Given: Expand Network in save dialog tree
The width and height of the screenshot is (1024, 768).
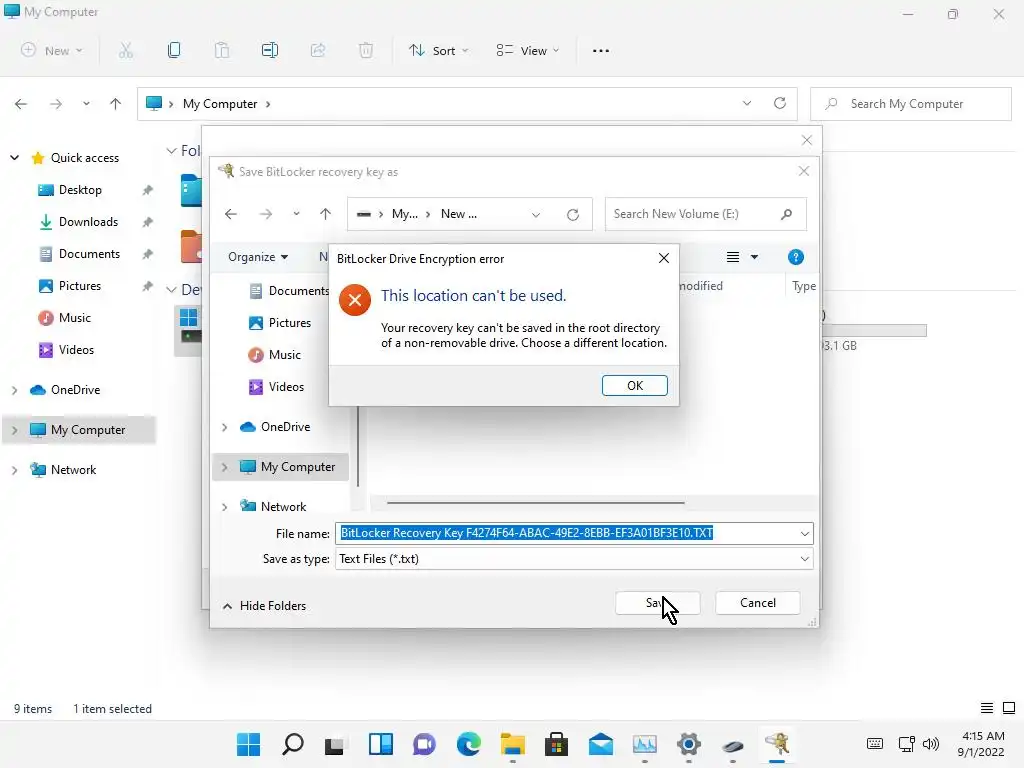Looking at the screenshot, I should coord(225,507).
